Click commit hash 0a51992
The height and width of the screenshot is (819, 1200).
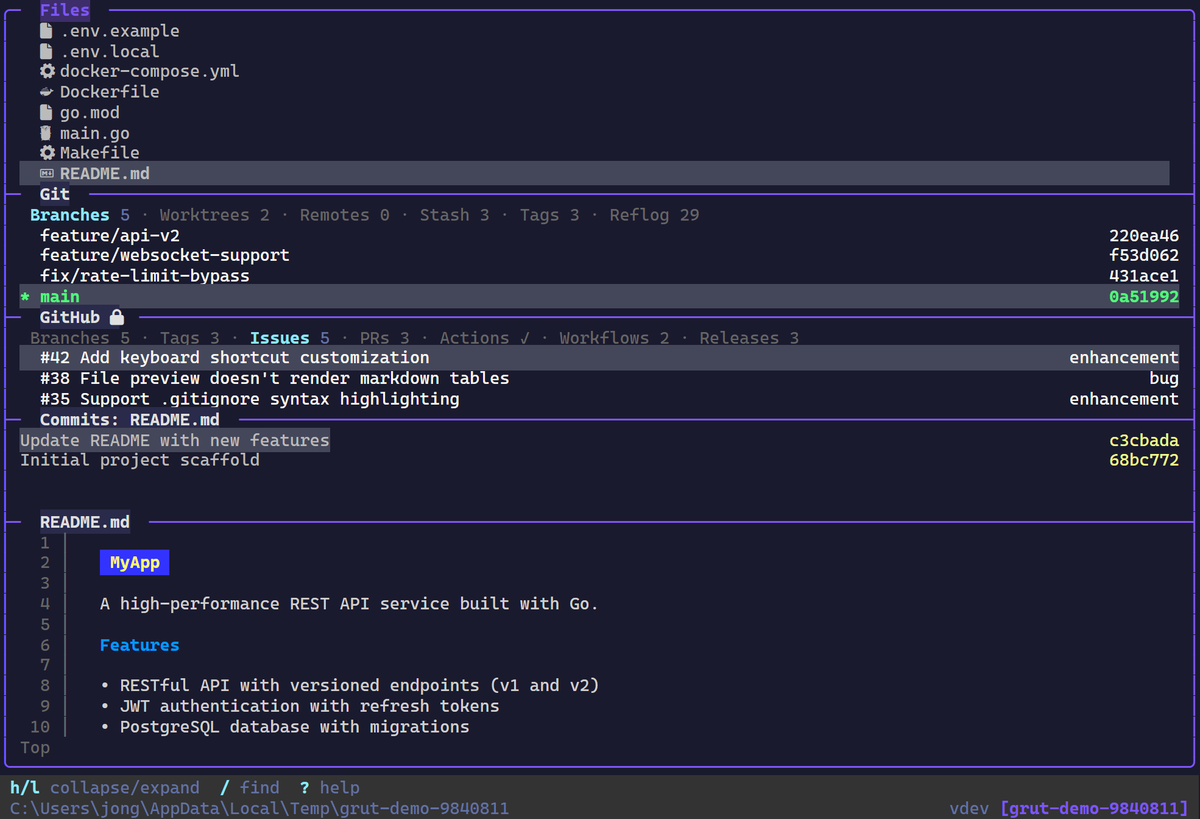tap(1145, 297)
